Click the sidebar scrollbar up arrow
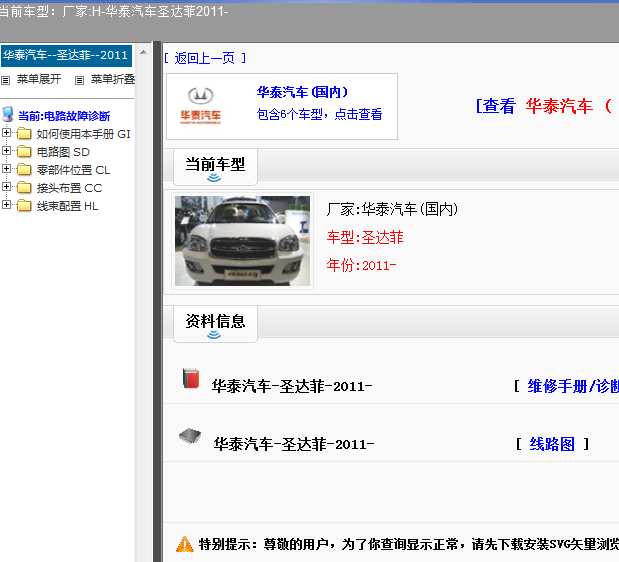 [x=143, y=50]
